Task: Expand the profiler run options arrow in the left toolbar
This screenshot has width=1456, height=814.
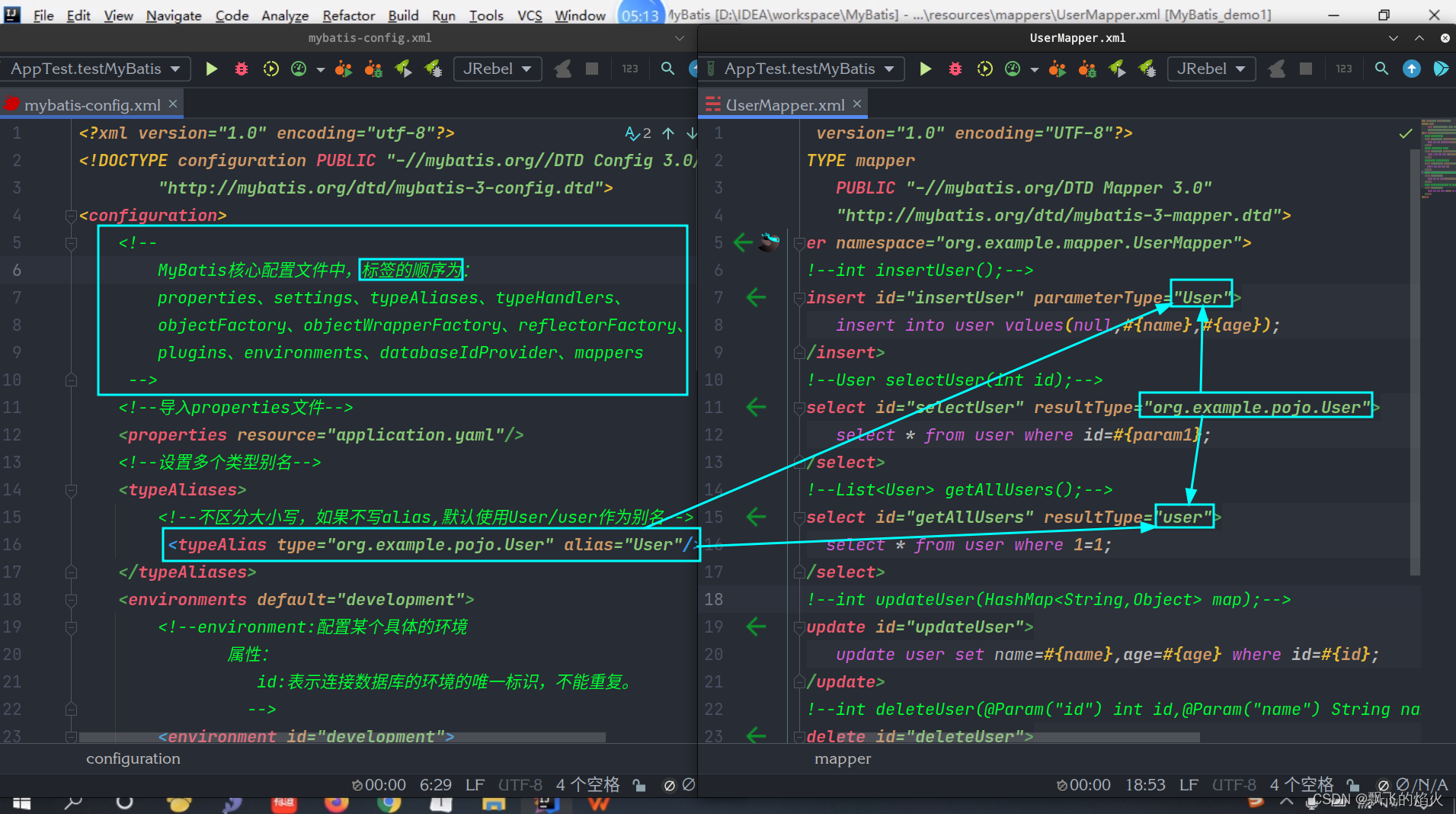Action: tap(320, 70)
